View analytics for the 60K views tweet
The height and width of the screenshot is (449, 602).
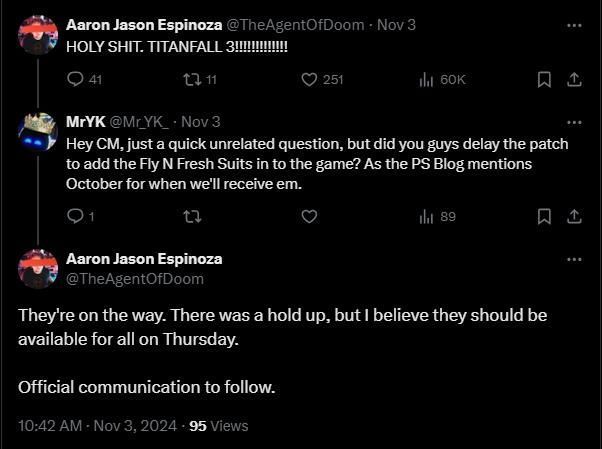[x=426, y=80]
